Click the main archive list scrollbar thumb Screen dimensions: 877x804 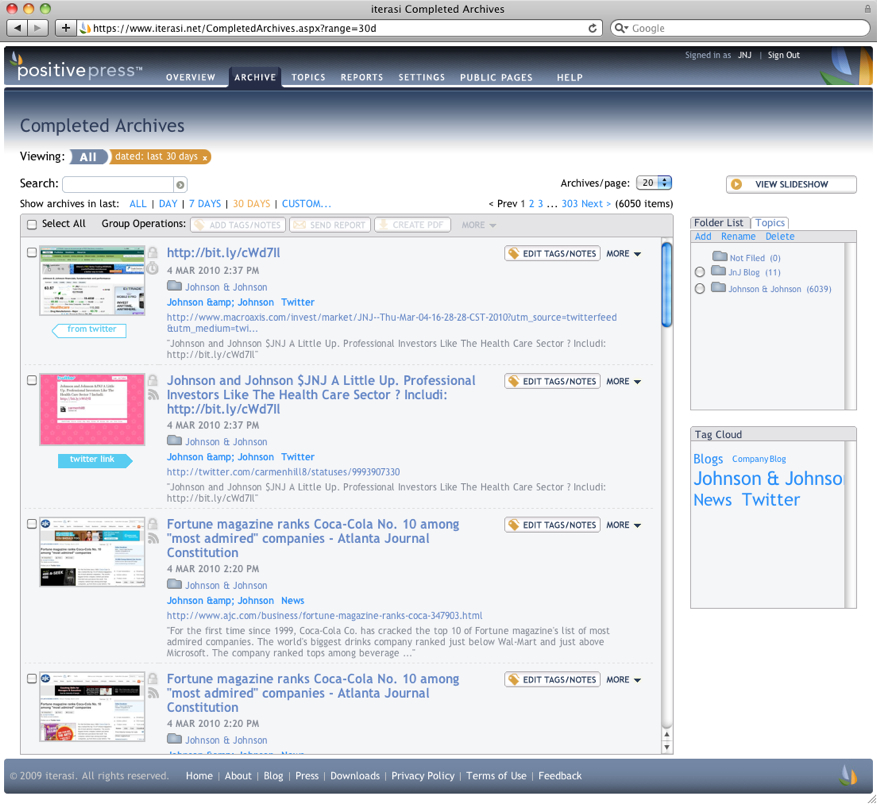click(666, 284)
